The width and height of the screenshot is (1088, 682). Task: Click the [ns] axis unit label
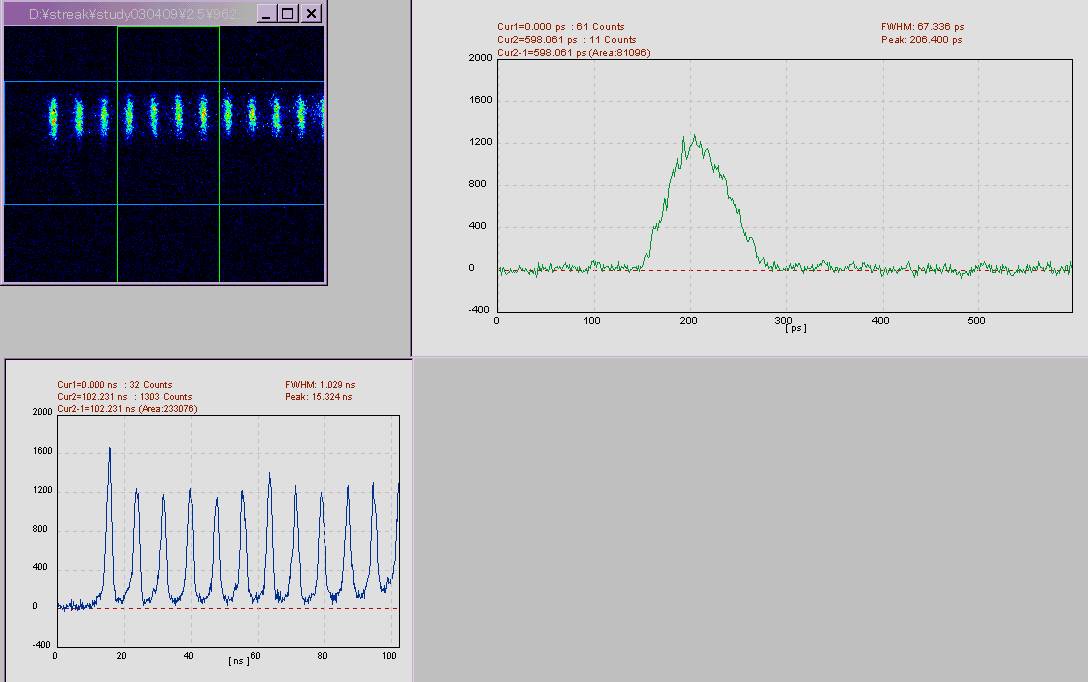239,660
